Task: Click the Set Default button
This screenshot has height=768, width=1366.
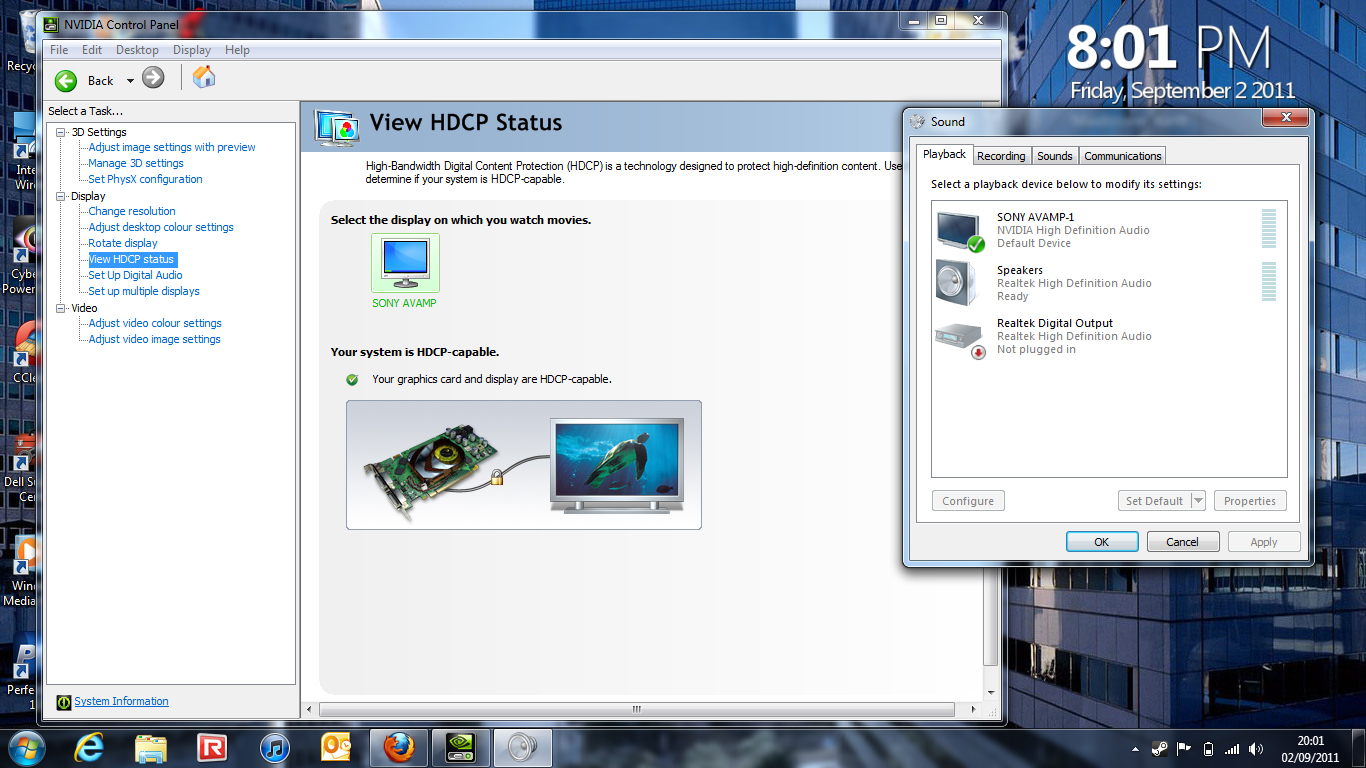Action: pos(1154,501)
